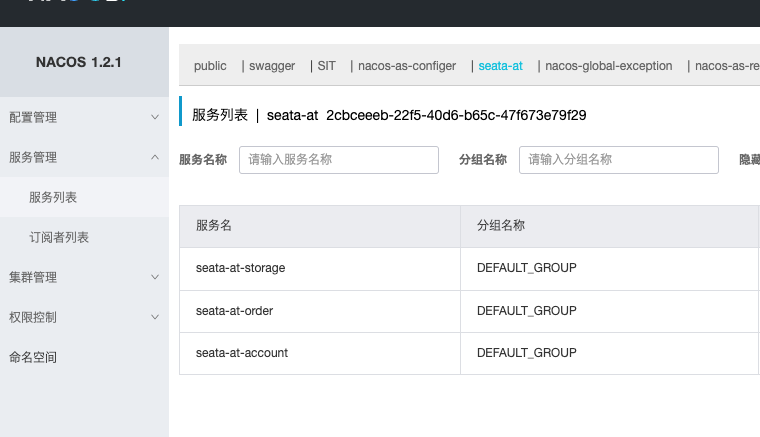Open the nacos-global-exception namespace tab
The height and width of the screenshot is (437, 760).
point(609,66)
